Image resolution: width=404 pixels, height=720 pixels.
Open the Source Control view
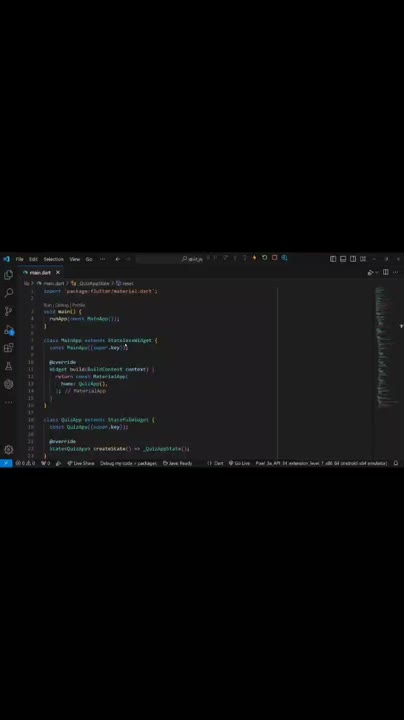coord(8,311)
